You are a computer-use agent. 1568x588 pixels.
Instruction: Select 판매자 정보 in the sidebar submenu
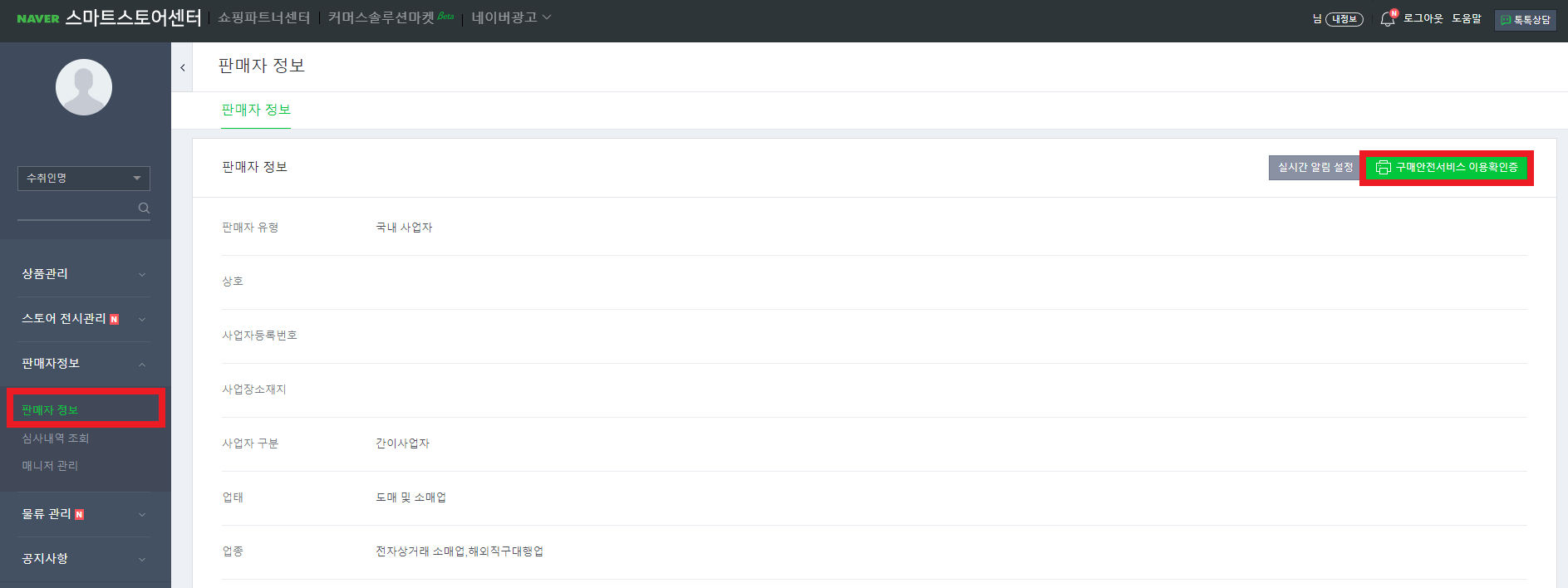[x=50, y=410]
